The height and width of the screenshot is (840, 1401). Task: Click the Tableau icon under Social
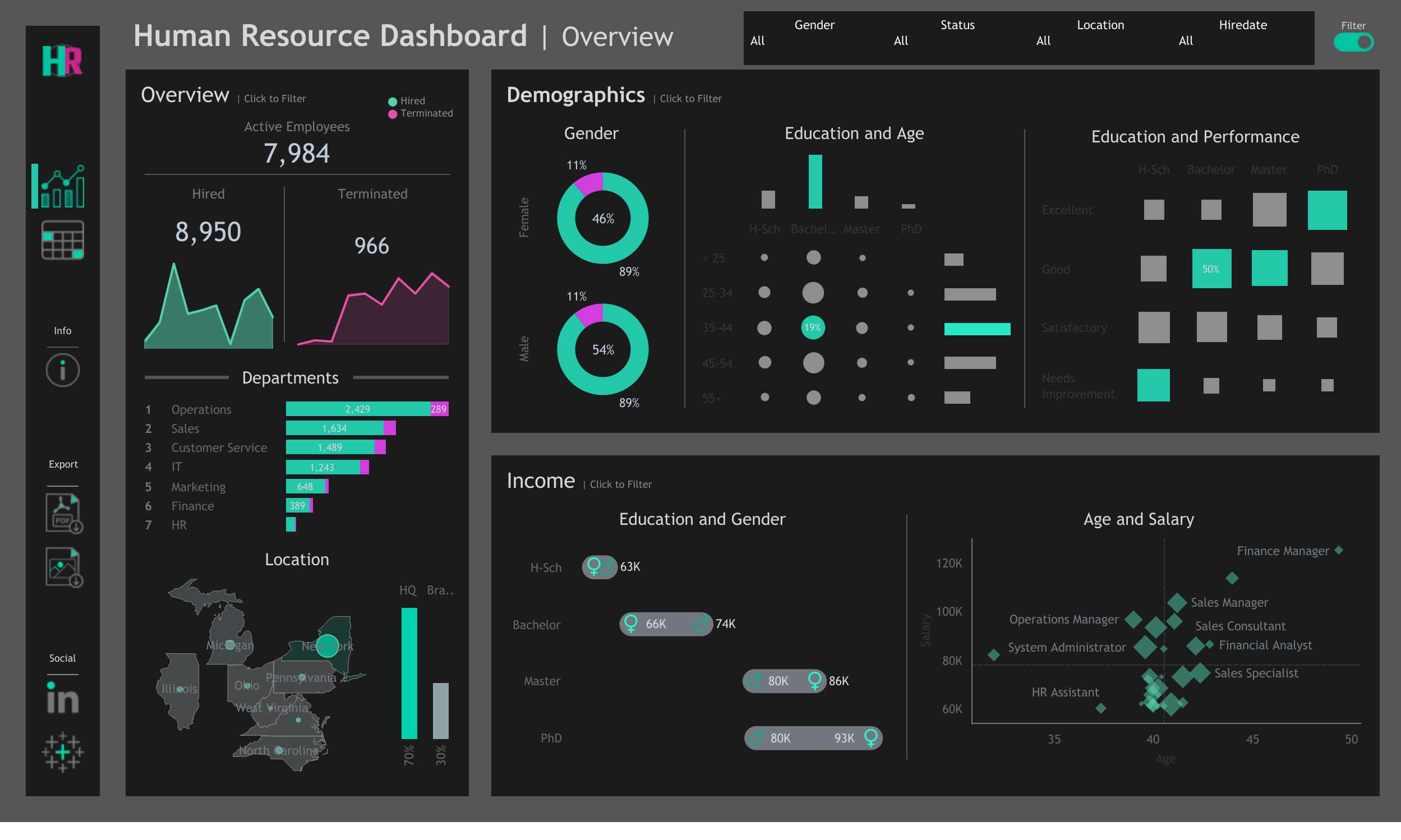62,753
